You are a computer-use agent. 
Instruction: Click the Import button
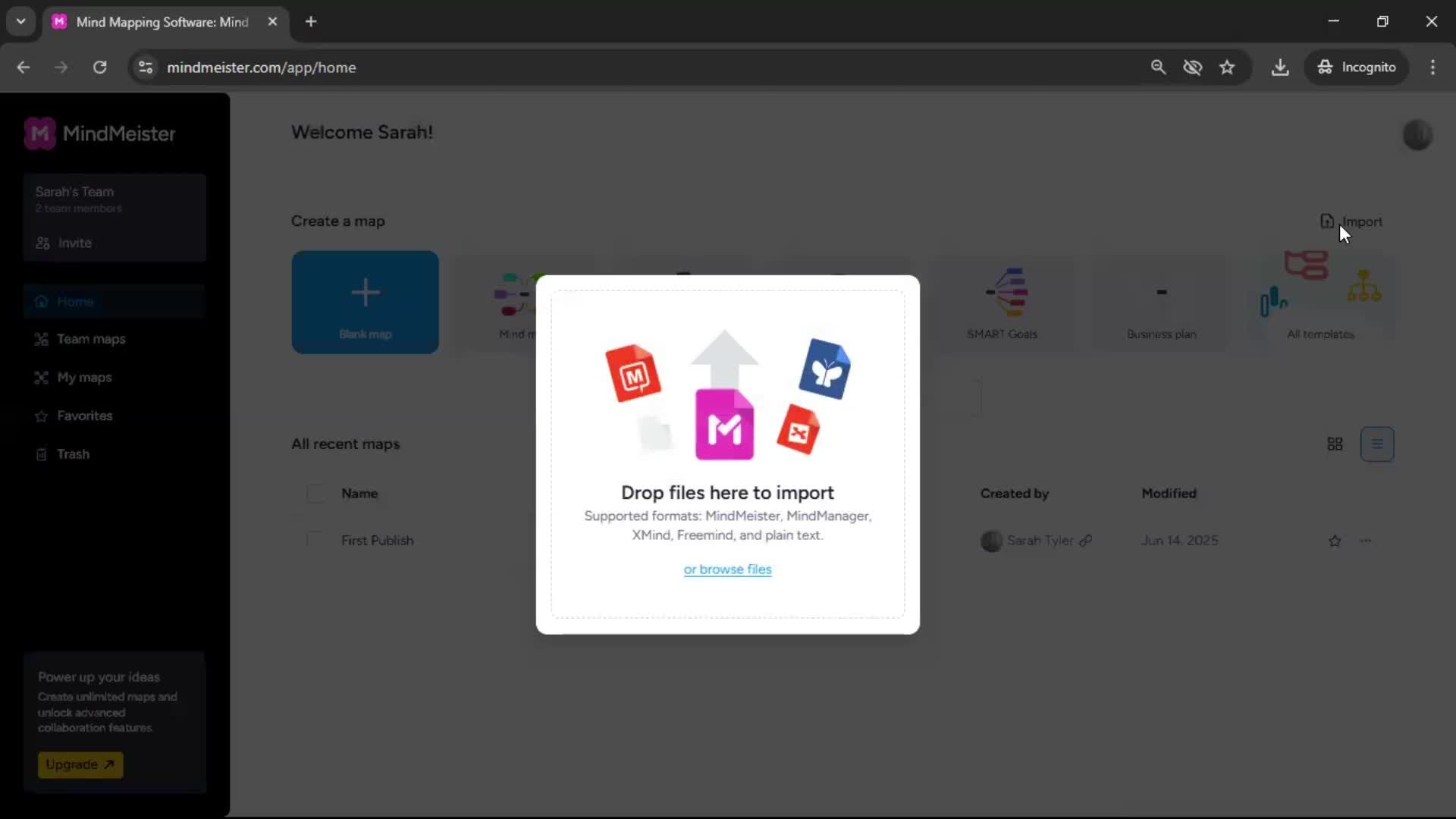(x=1351, y=221)
